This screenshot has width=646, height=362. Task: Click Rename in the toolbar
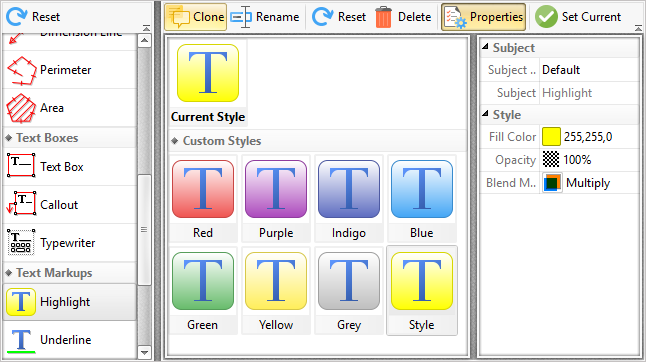coord(265,17)
